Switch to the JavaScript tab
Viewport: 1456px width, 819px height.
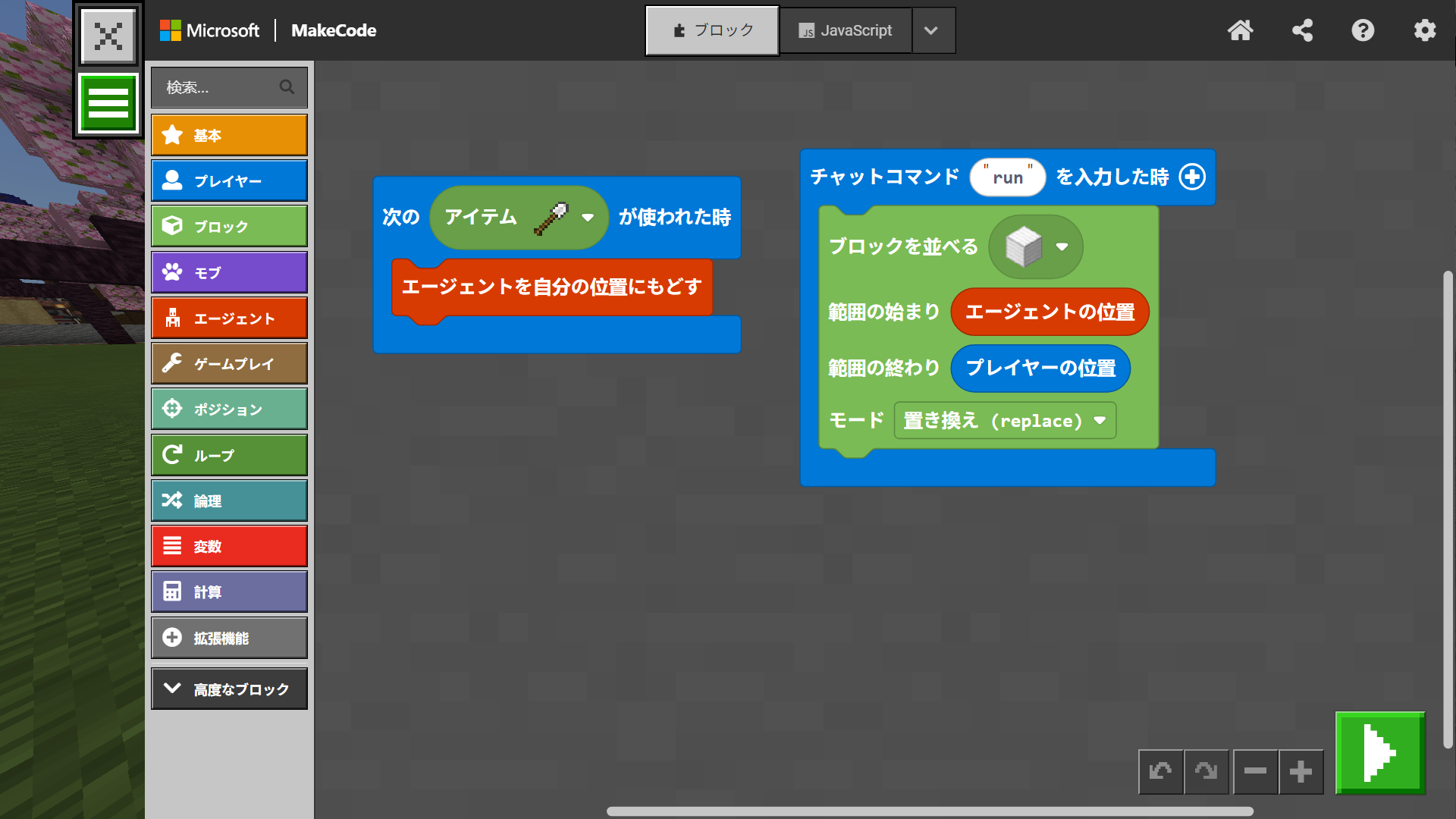tap(846, 30)
